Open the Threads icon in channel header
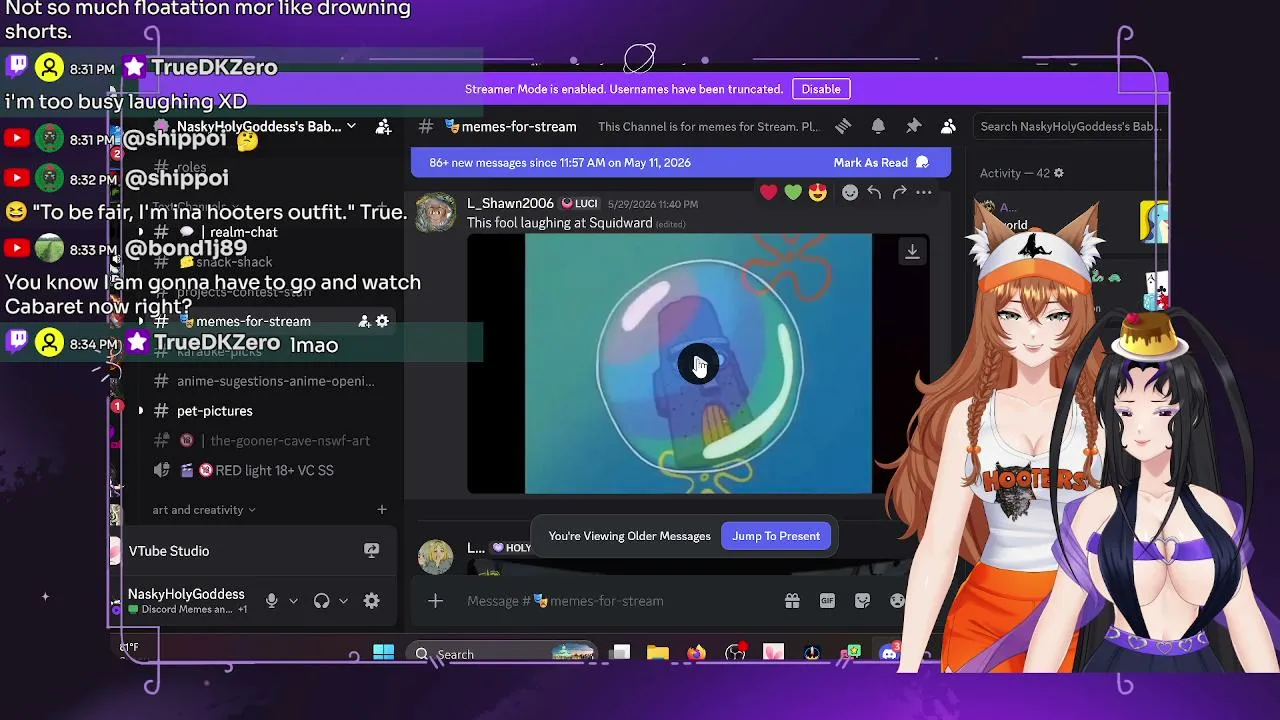 [843, 127]
